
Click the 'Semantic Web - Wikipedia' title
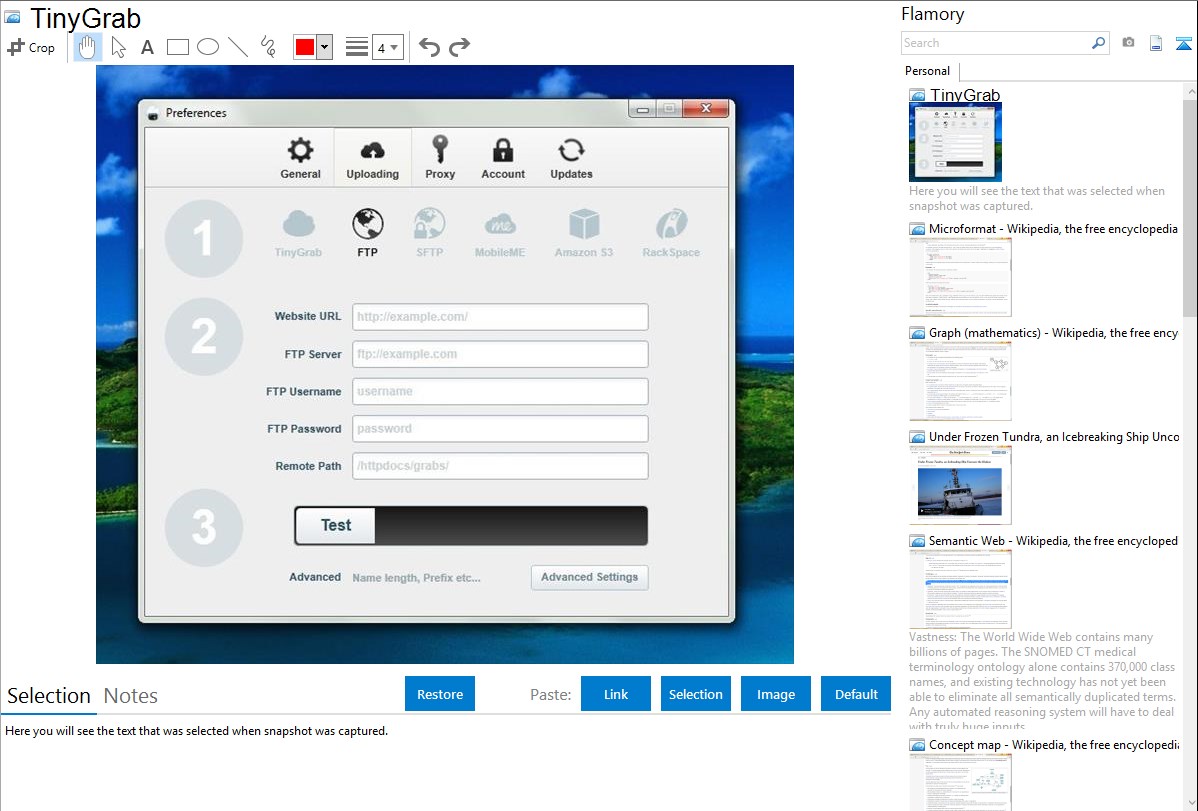pyautogui.click(x=1053, y=540)
